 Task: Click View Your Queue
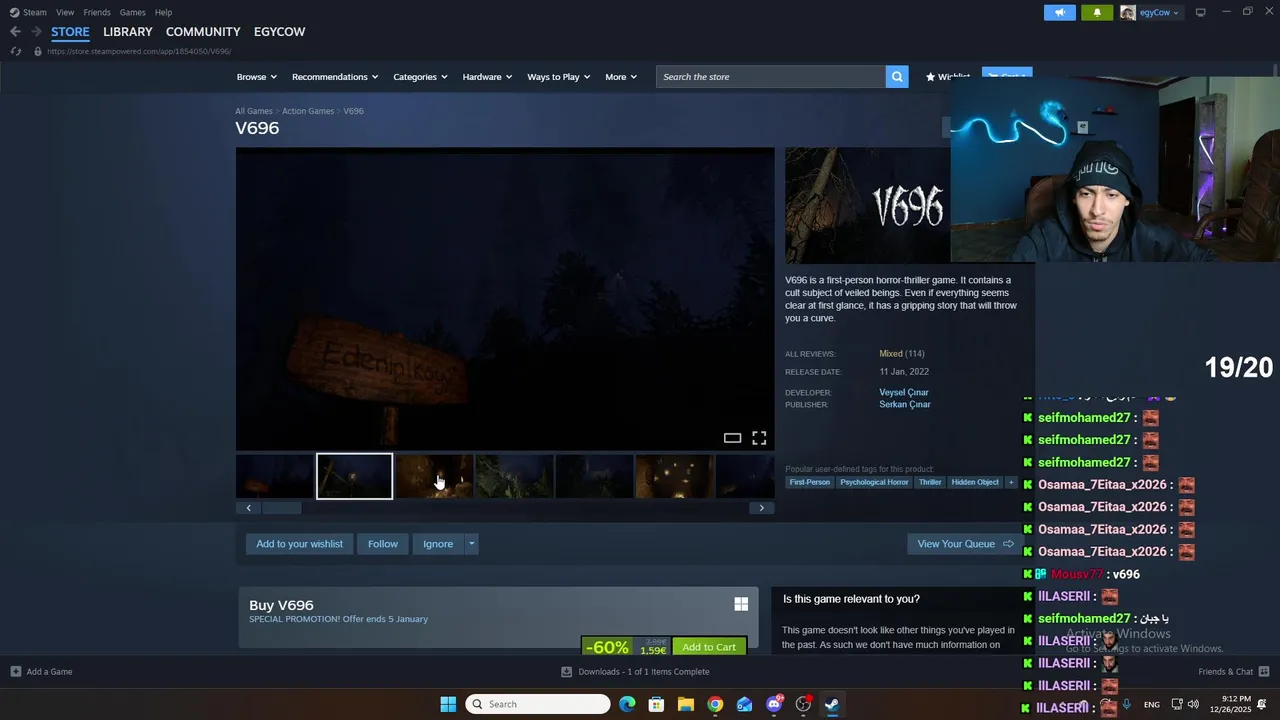(x=965, y=544)
